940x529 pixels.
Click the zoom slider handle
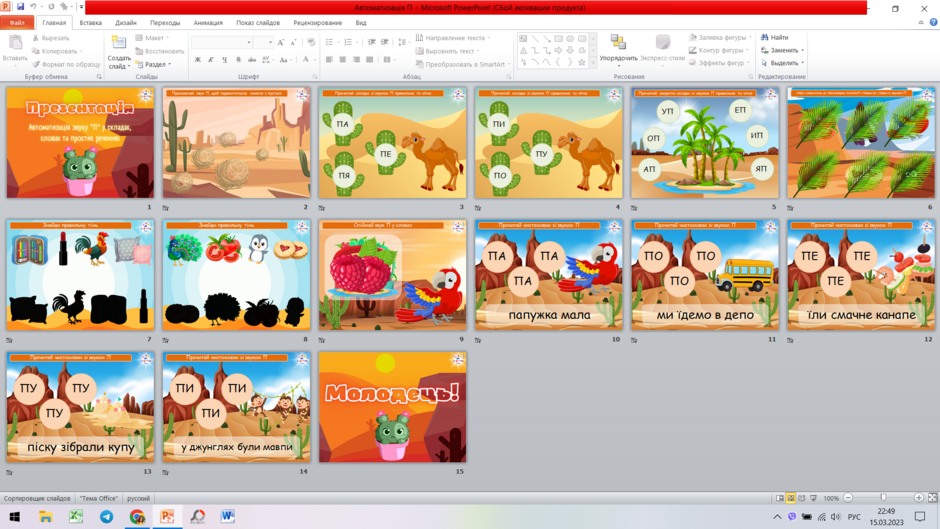[883, 498]
